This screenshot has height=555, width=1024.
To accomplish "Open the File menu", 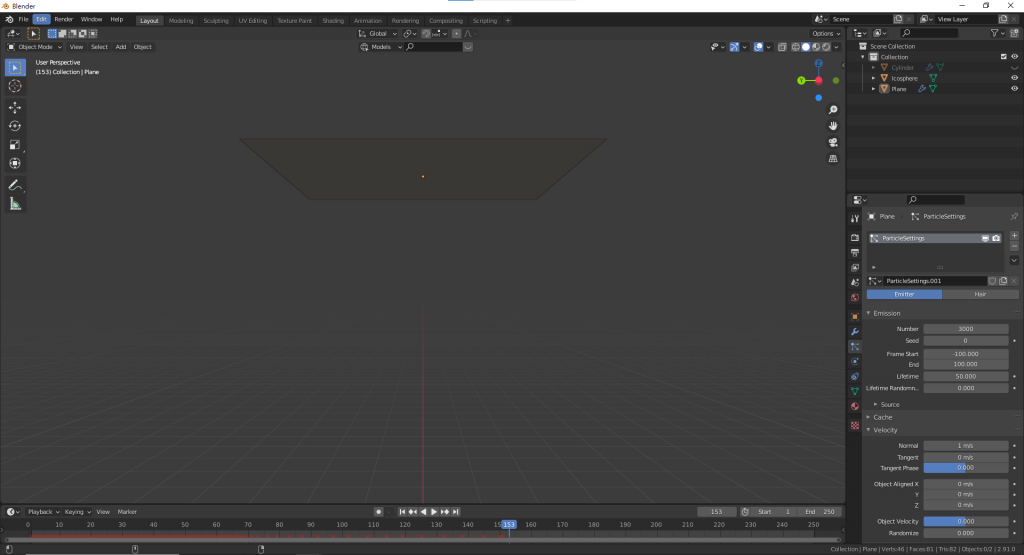I will pos(24,20).
